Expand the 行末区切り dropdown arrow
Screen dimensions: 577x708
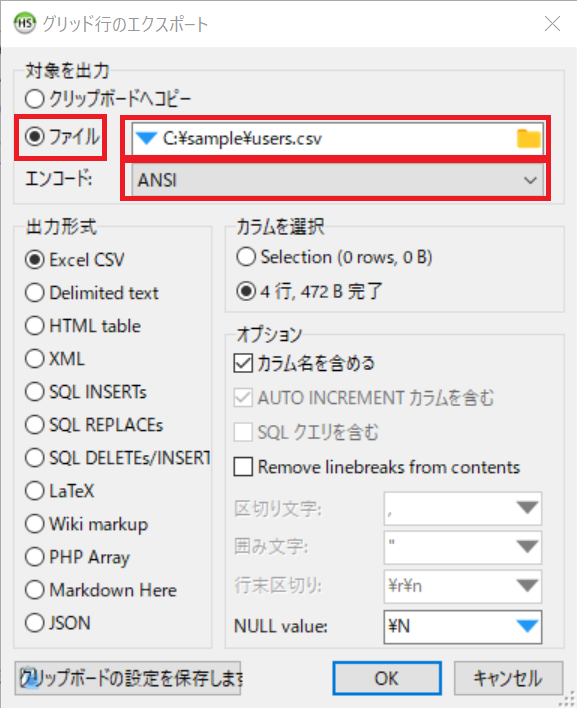[527, 586]
